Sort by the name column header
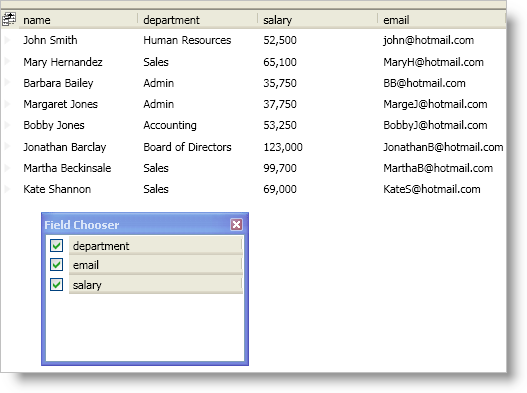Viewport: 527px width, 393px height. [x=78, y=20]
